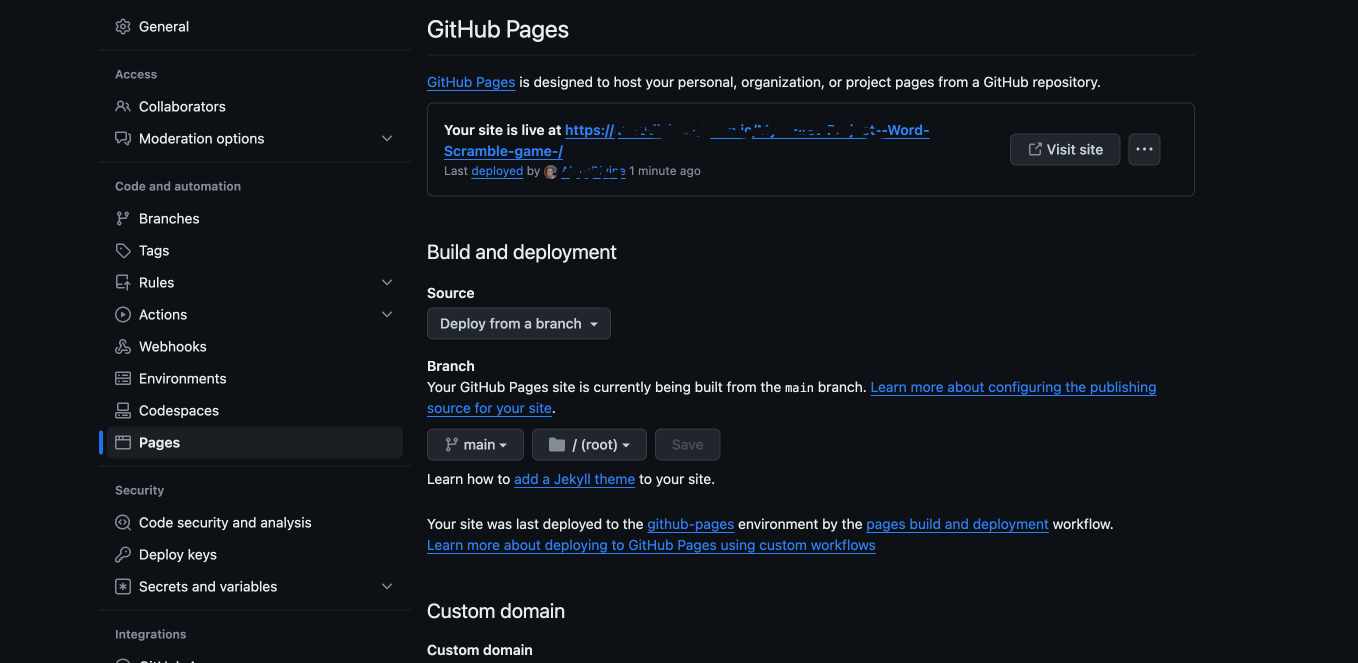
Task: Click the Collaborators people icon
Action: [x=123, y=107]
